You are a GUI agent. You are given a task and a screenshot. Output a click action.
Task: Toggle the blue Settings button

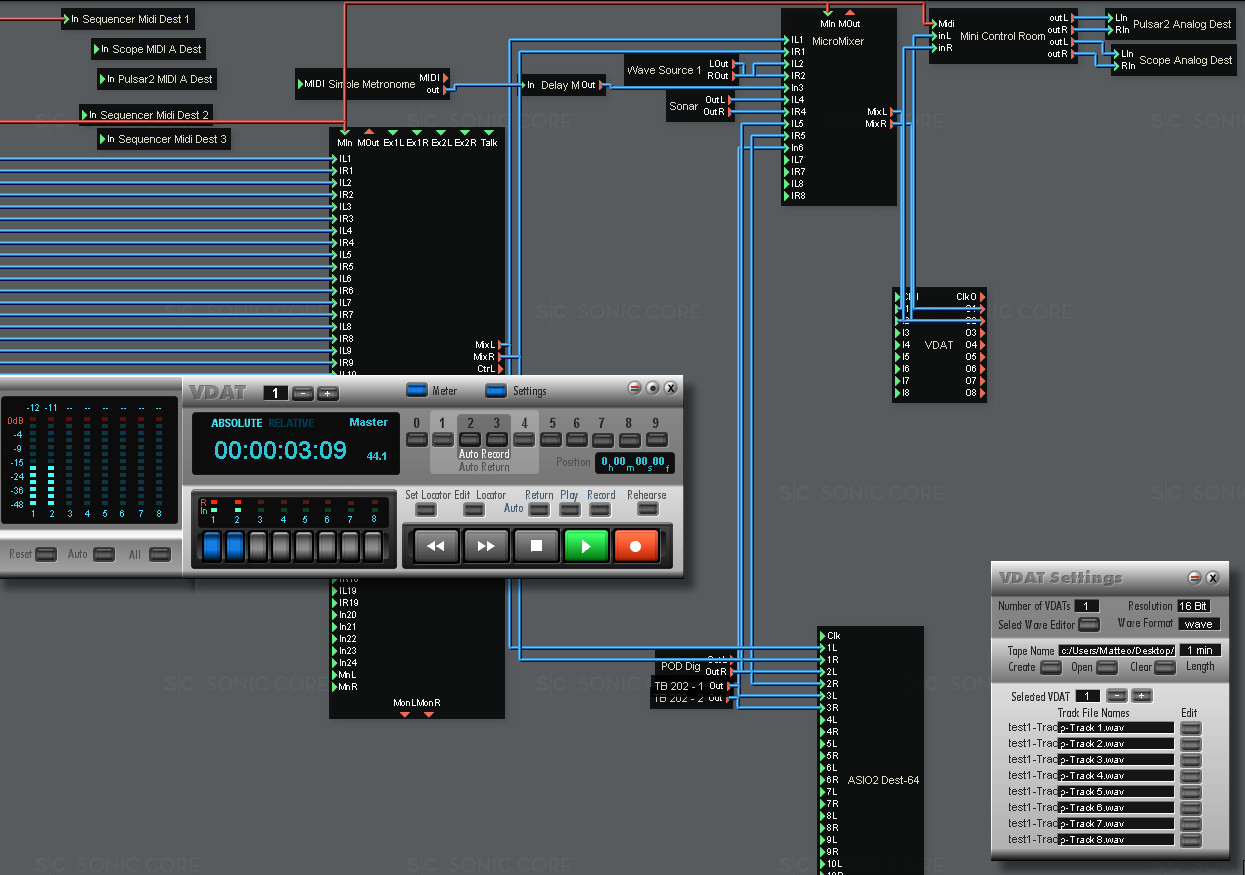tap(496, 390)
